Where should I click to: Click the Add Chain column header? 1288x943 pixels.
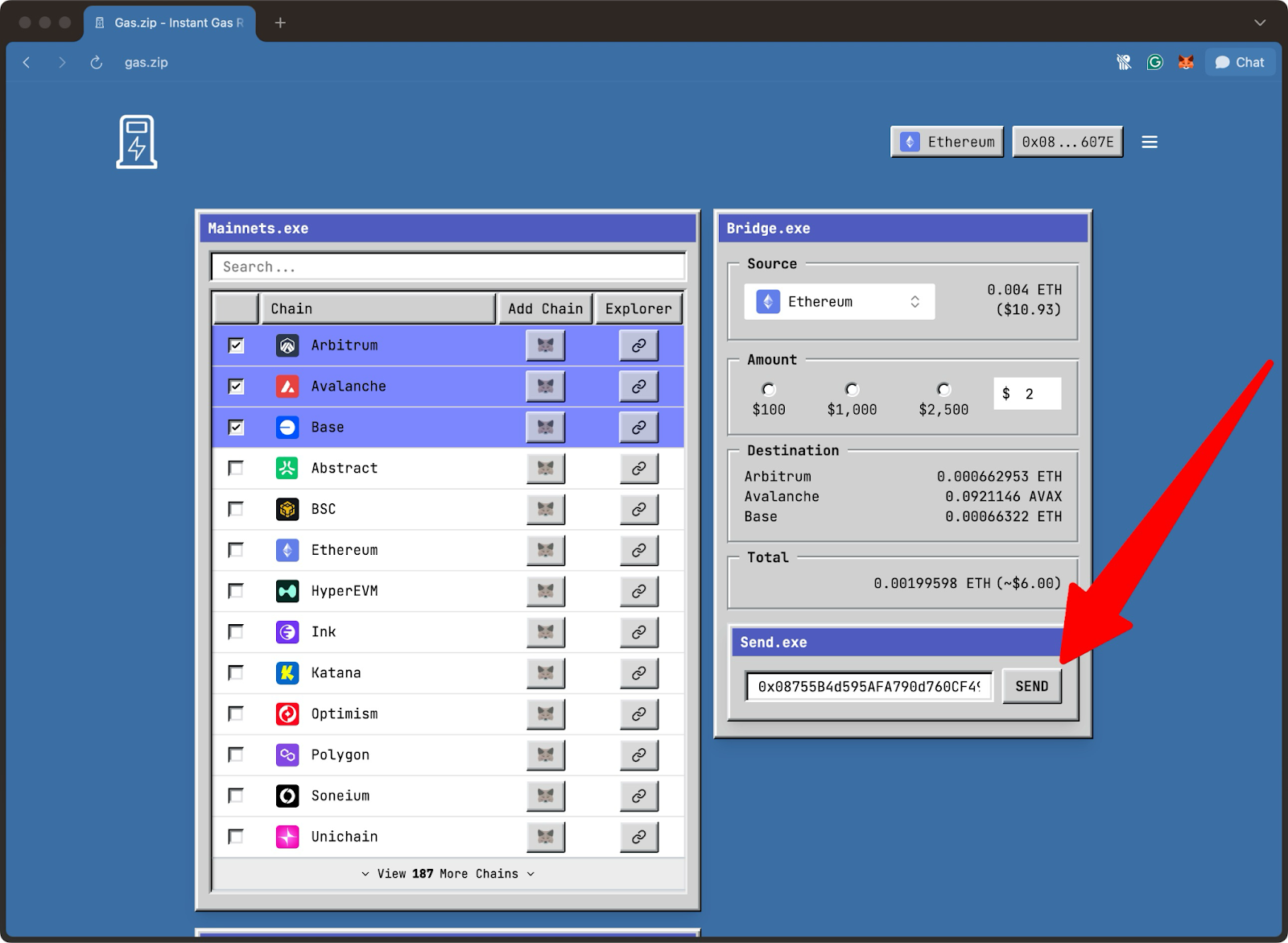tap(546, 309)
